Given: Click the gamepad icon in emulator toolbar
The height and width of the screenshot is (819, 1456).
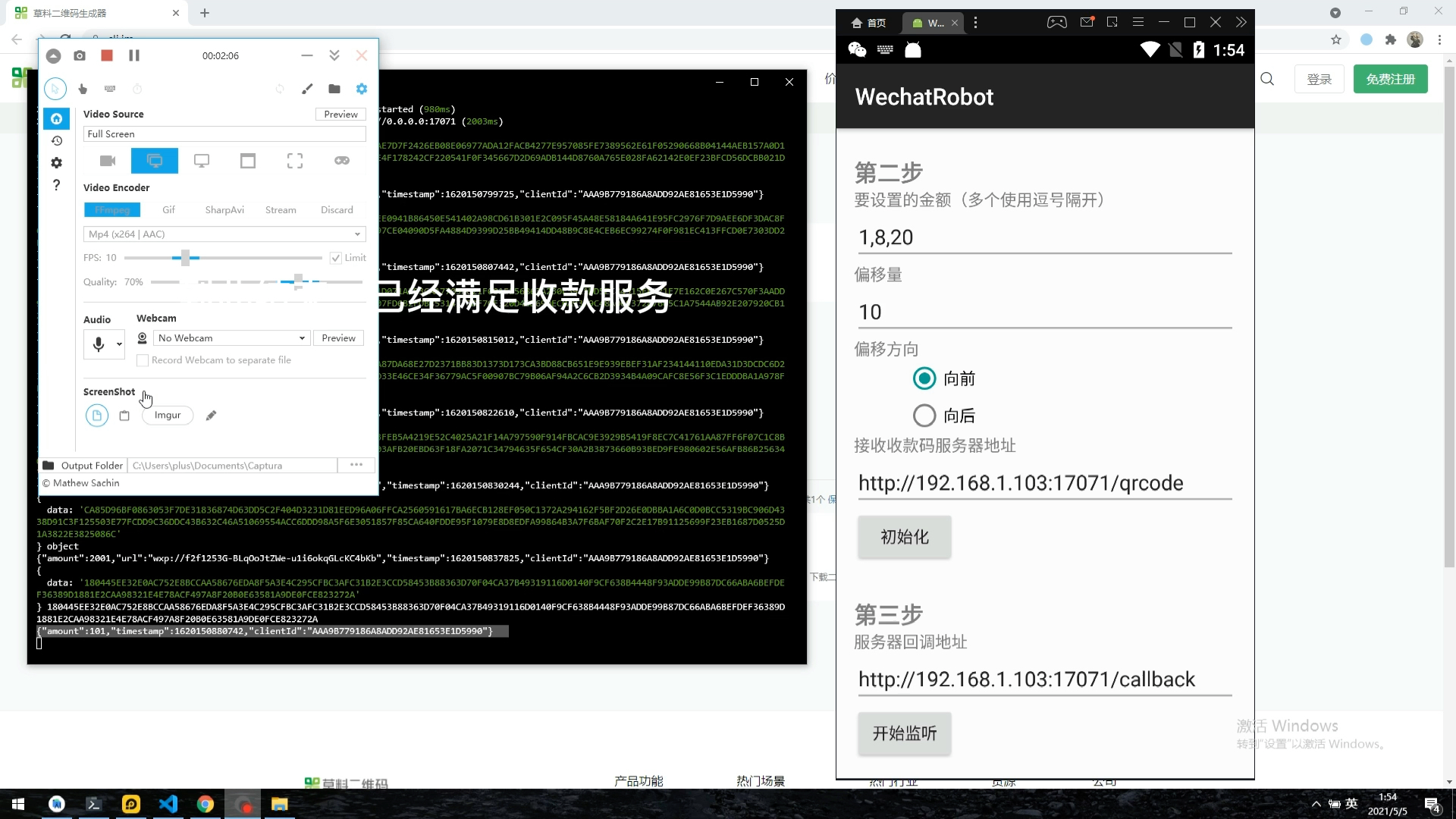Looking at the screenshot, I should [1058, 22].
